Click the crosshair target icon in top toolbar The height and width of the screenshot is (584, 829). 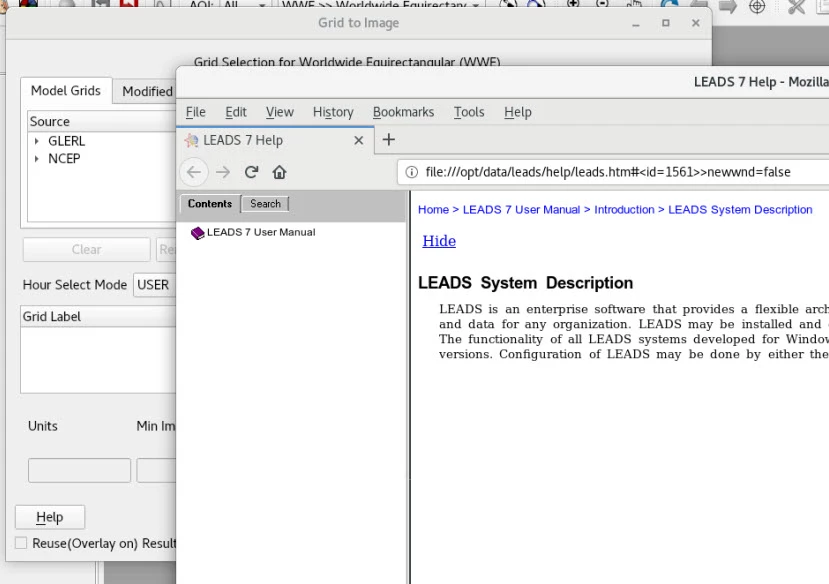coord(757,6)
